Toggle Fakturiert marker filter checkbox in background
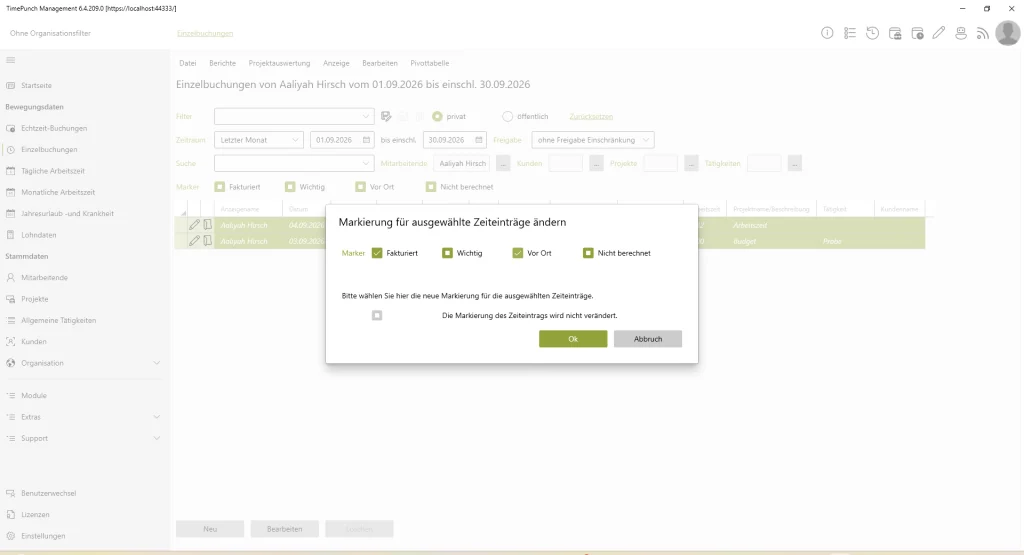 point(219,187)
